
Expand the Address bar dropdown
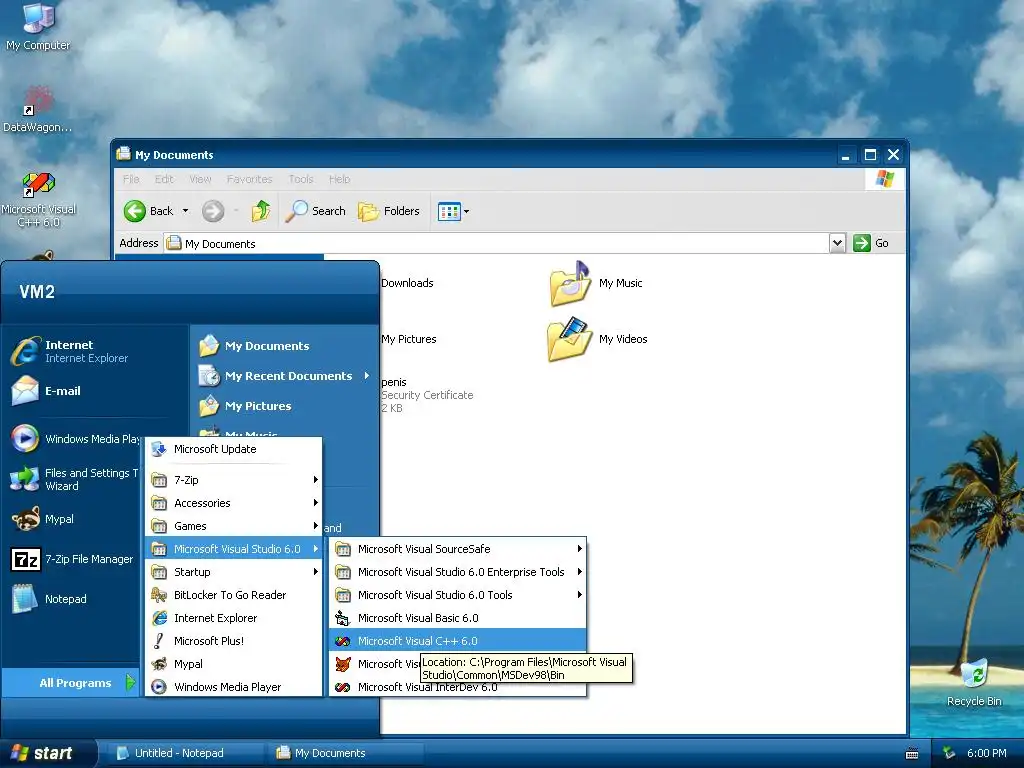[x=837, y=243]
